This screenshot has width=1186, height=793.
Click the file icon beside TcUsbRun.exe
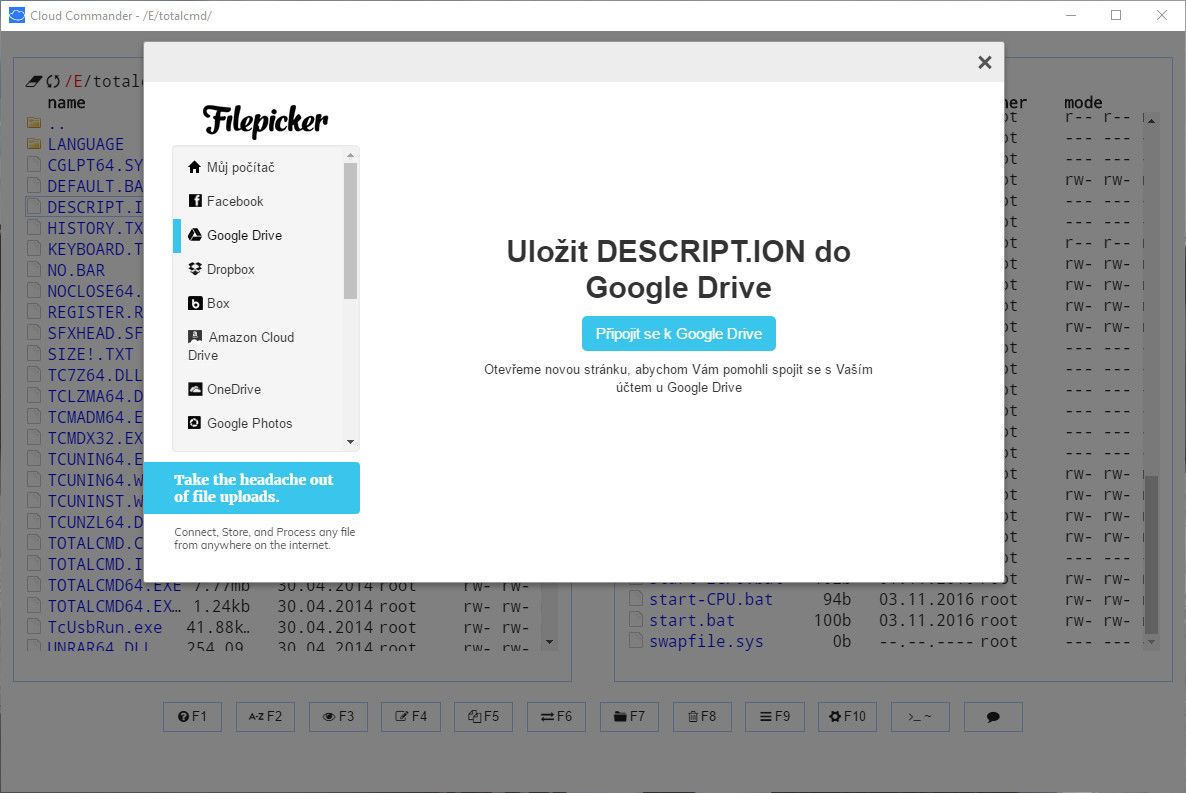pos(34,627)
